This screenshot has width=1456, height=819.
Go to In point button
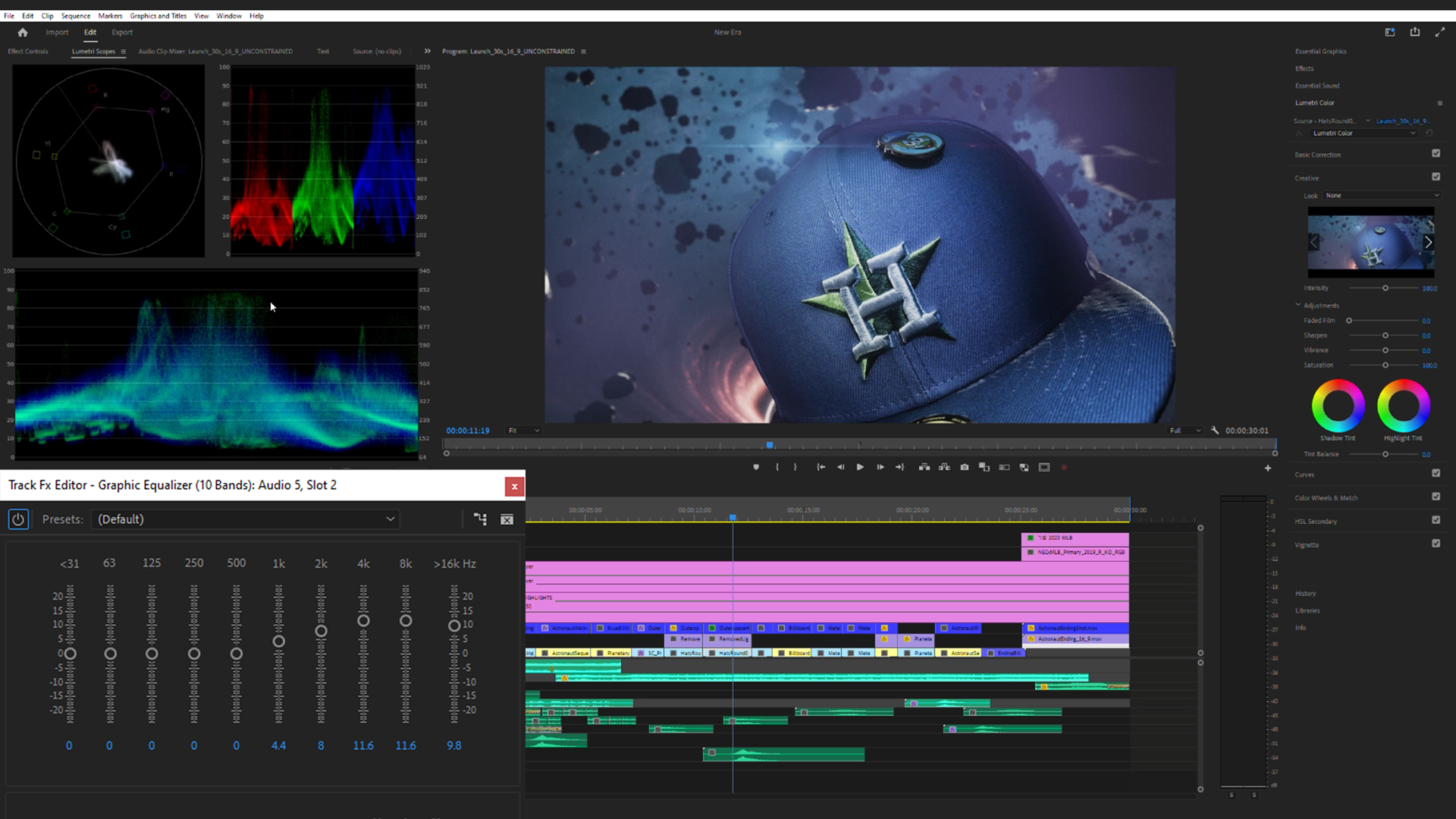821,467
